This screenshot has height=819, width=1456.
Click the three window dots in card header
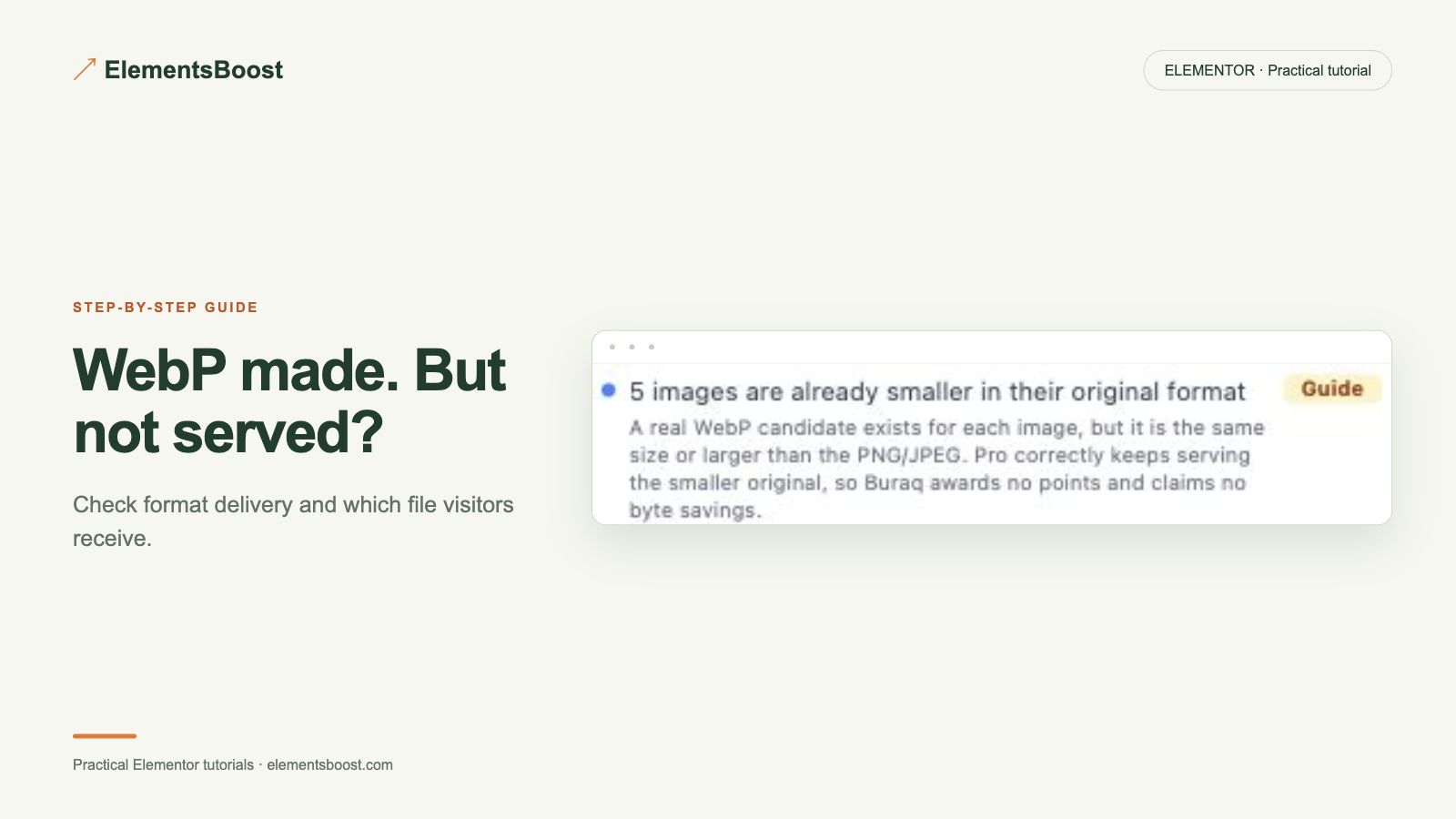[632, 347]
